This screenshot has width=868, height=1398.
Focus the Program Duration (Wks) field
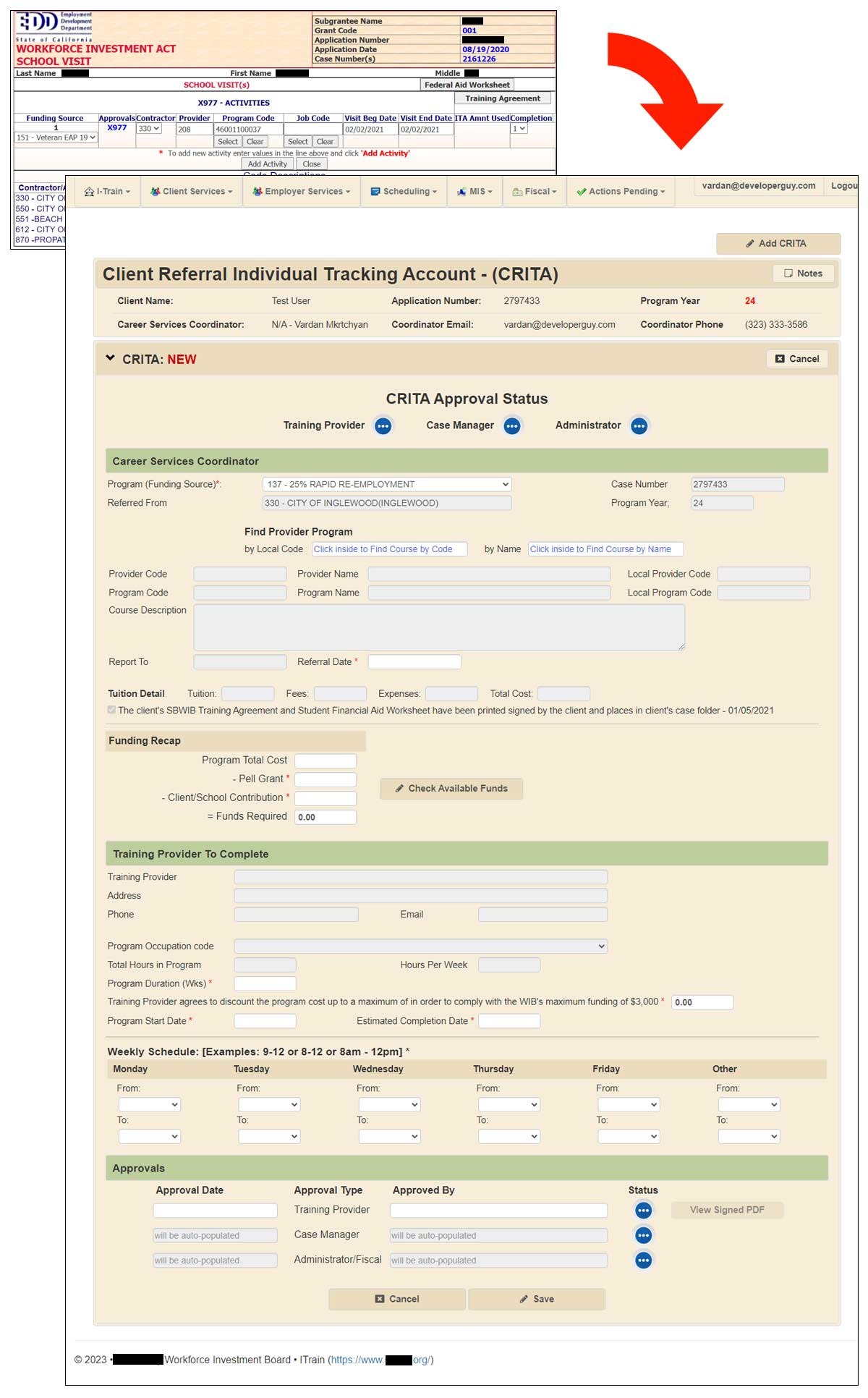click(x=265, y=983)
